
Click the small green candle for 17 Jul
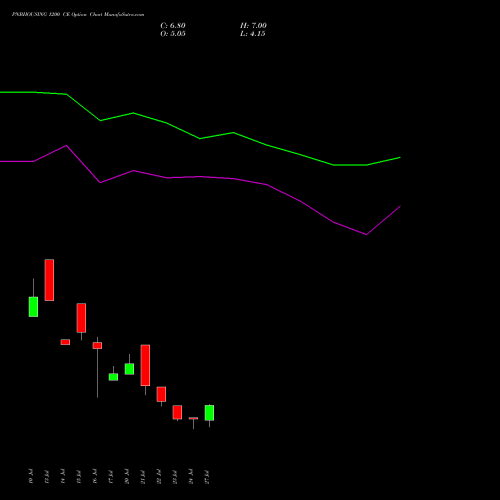(x=113, y=377)
